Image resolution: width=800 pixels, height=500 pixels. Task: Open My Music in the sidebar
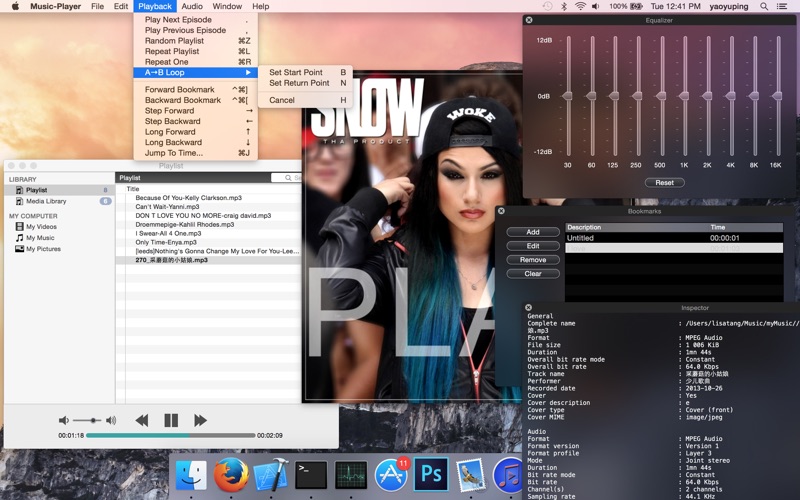click(x=40, y=238)
